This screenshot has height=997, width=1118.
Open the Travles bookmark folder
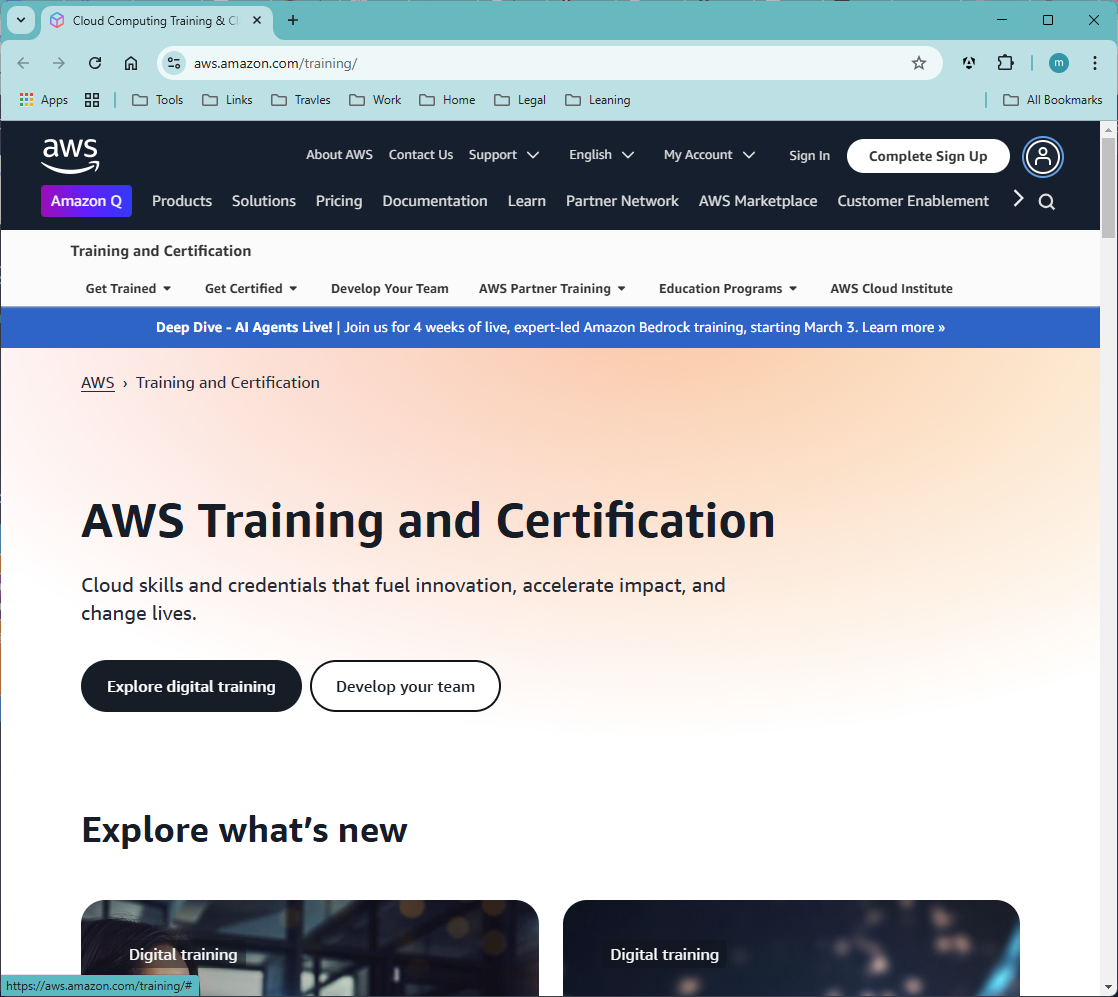[x=301, y=100]
